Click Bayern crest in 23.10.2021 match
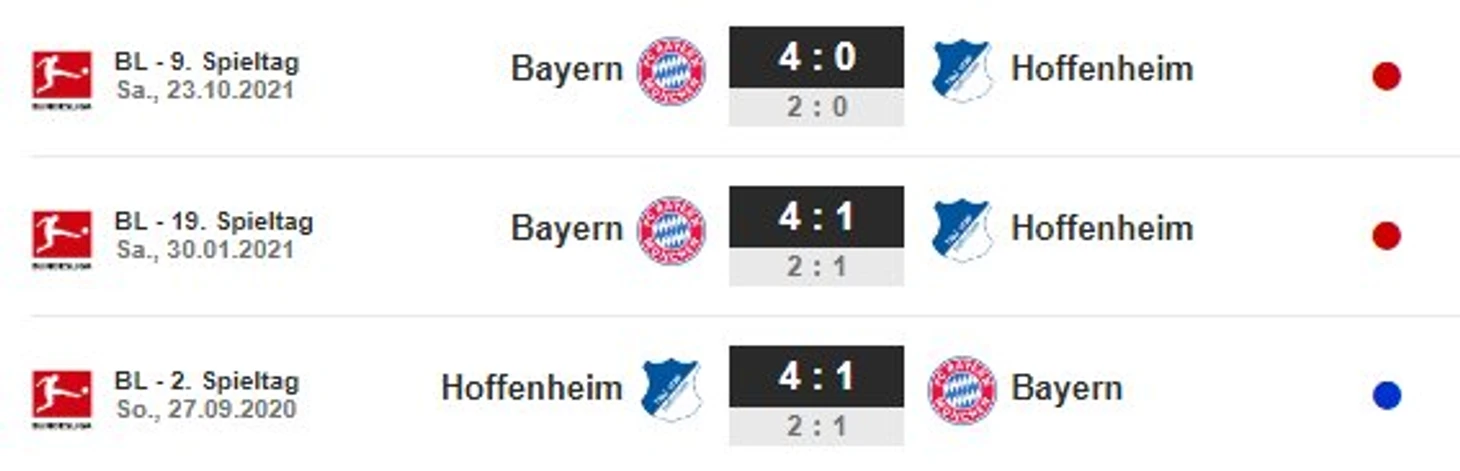The width and height of the screenshot is (1460, 471). coord(671,71)
